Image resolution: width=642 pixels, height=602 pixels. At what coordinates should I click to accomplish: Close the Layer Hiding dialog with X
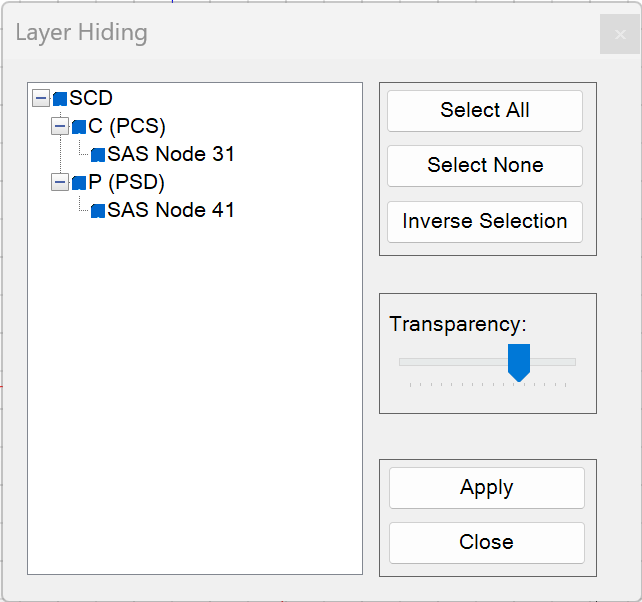point(620,34)
